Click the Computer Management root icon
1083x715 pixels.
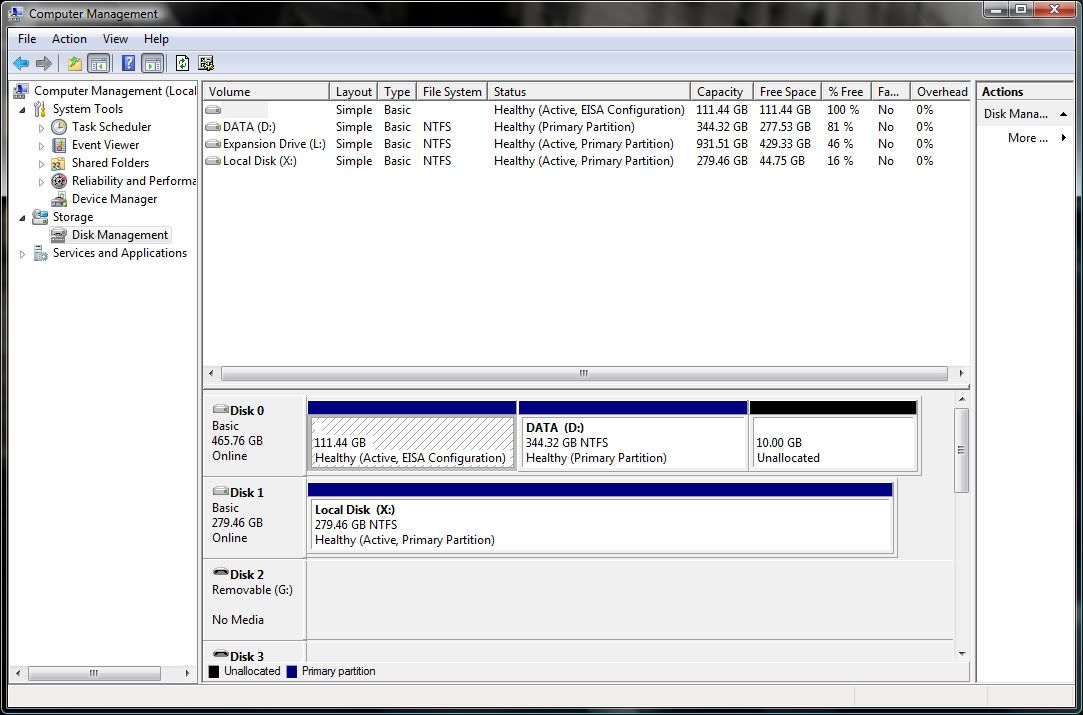[21, 90]
